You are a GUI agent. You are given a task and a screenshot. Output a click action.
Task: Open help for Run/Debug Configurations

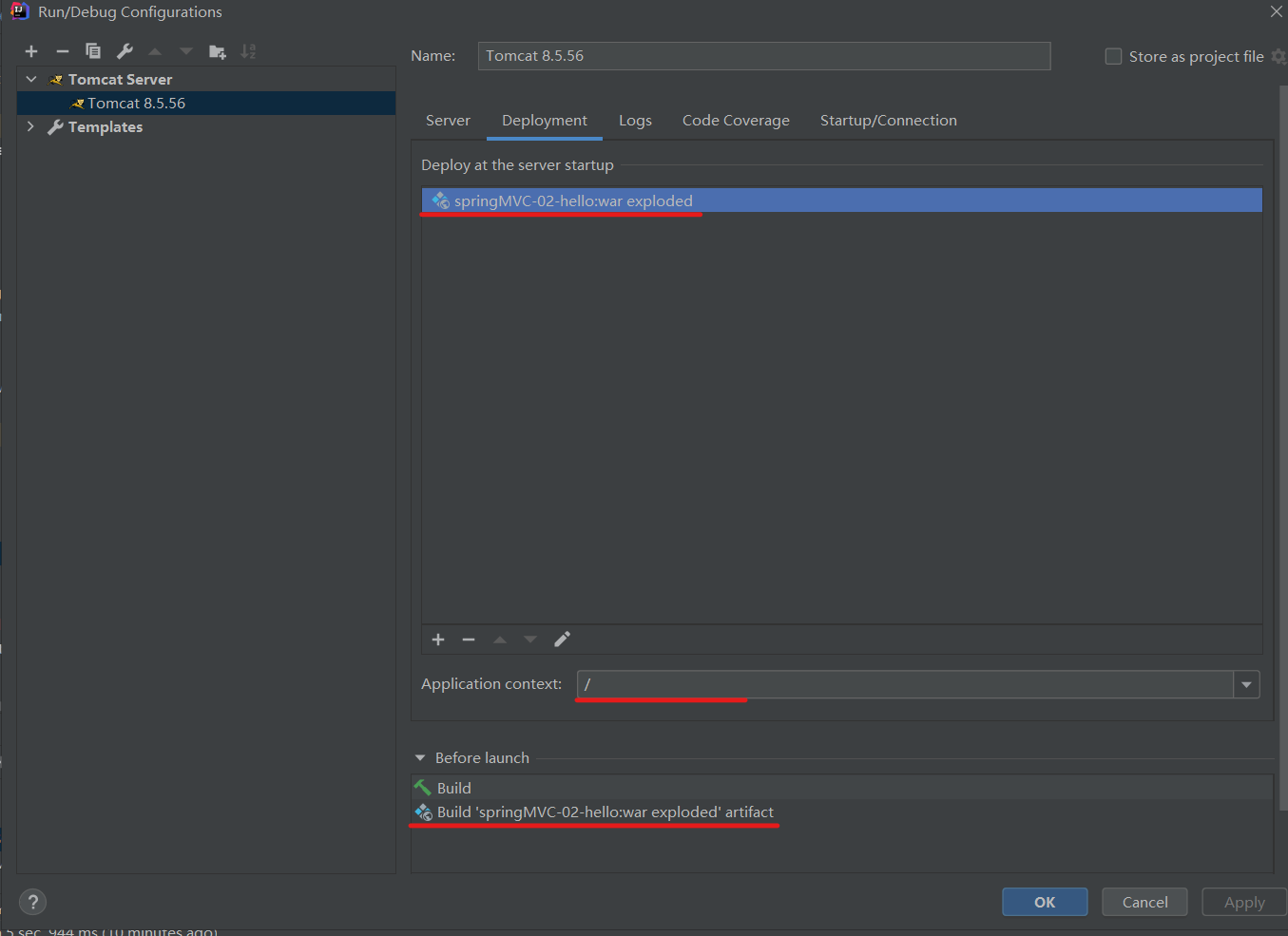click(x=32, y=901)
